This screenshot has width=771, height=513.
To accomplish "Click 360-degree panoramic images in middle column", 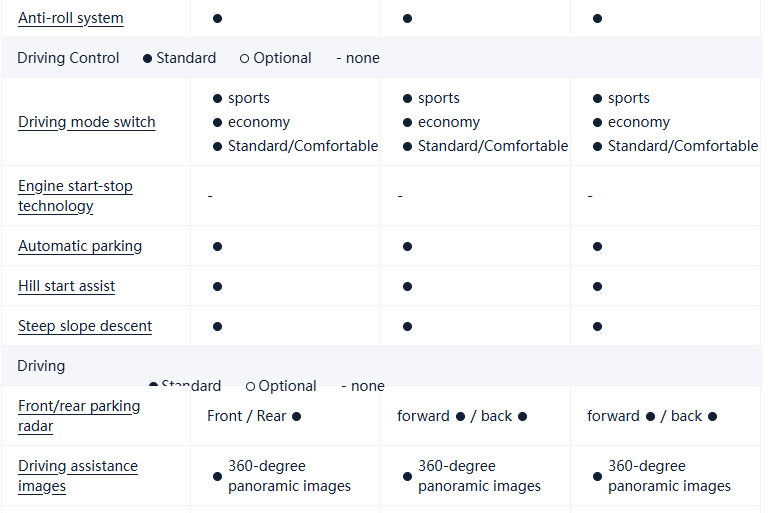I will [479, 476].
